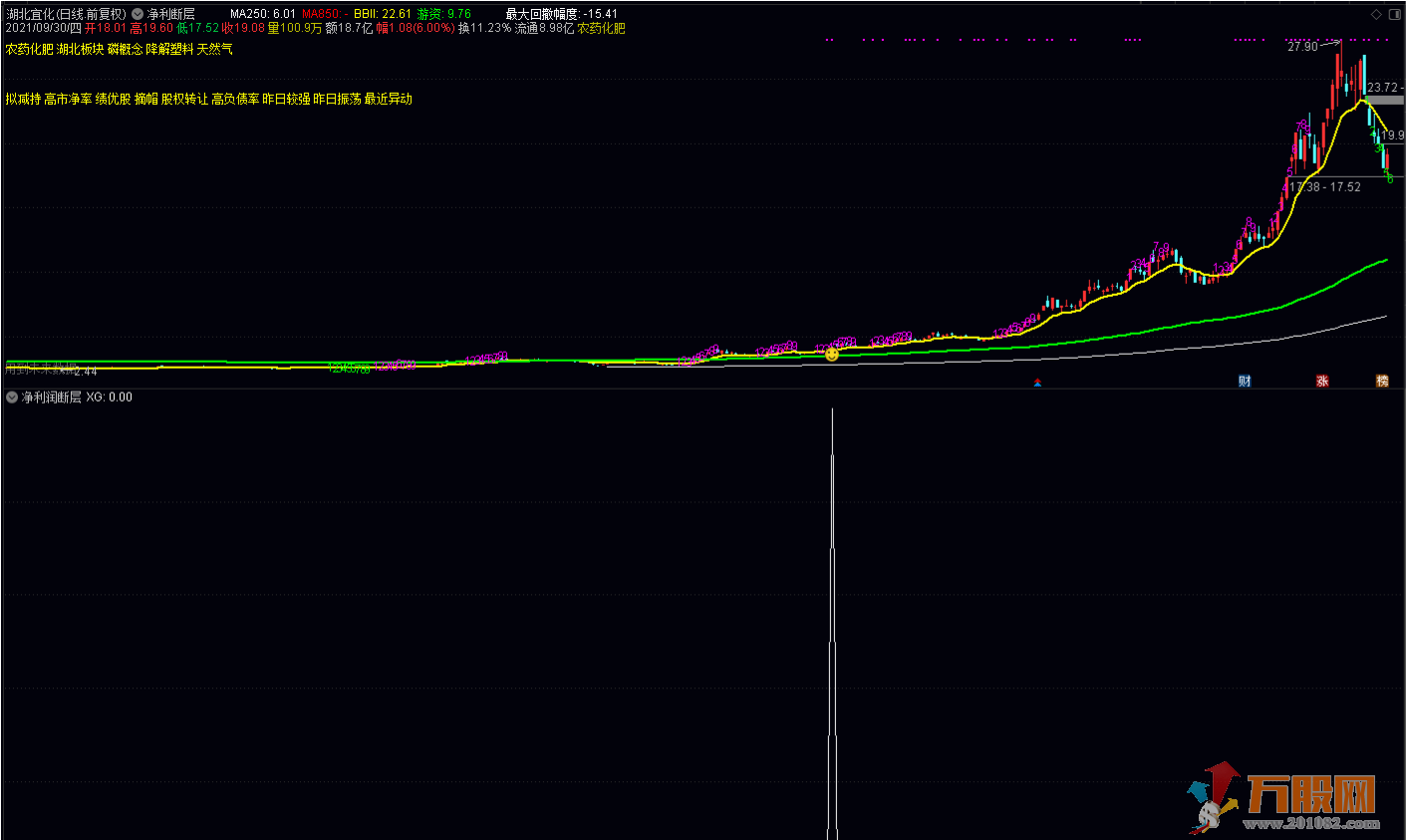The image size is (1406, 840).
Task: Click the smiley face signal marker
Action: [x=832, y=354]
